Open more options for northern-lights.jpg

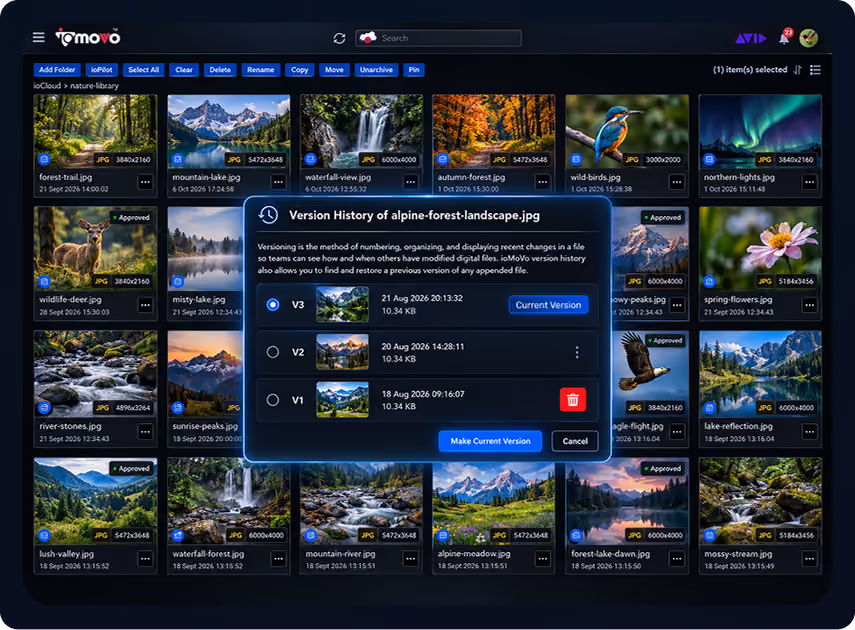coord(810,182)
